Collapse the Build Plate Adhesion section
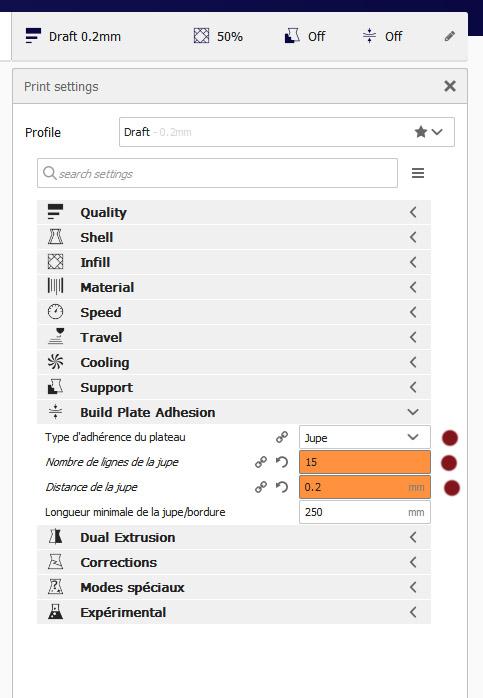This screenshot has height=698, width=483. [234, 412]
